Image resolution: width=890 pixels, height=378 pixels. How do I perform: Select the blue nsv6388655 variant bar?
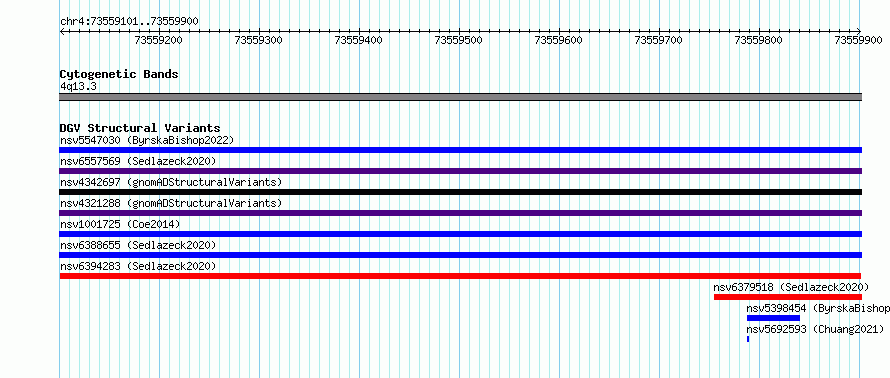(460, 255)
